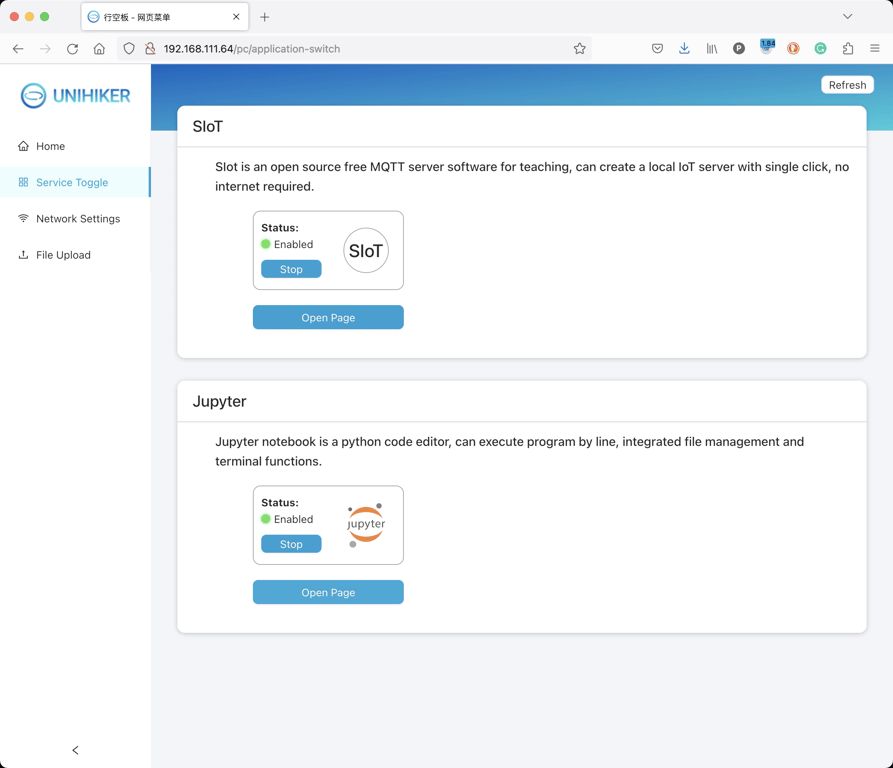The height and width of the screenshot is (768, 893).
Task: Click the SIoT green status indicator
Action: pyautogui.click(x=265, y=244)
